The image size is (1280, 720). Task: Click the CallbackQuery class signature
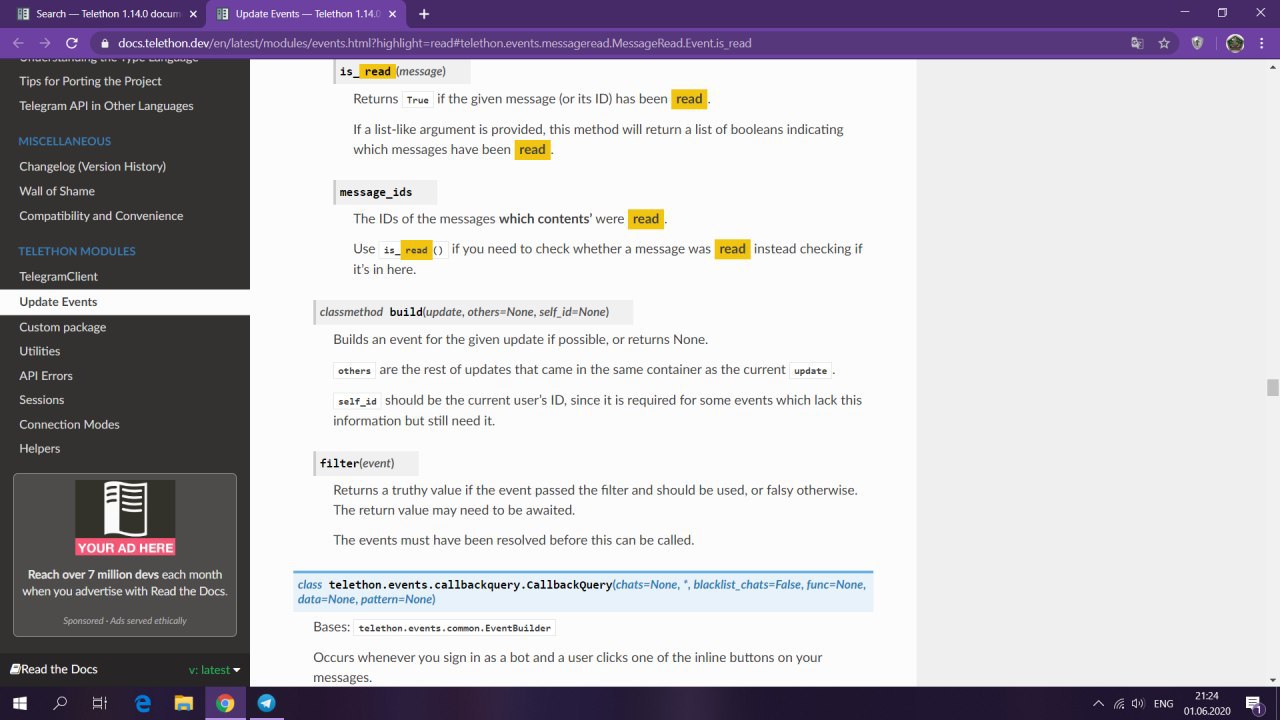coord(583,591)
